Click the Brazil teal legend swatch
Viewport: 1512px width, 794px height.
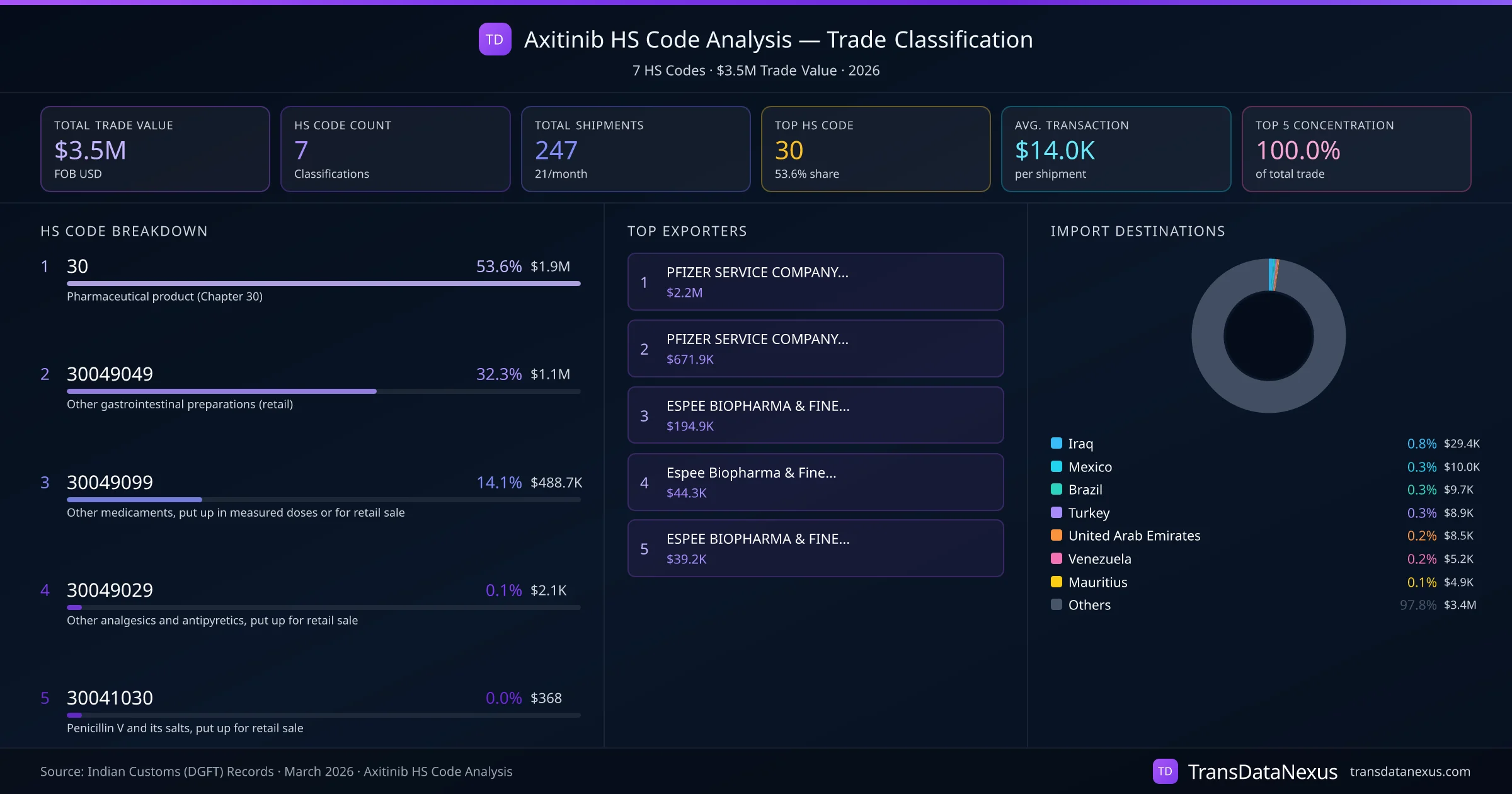click(x=1057, y=490)
